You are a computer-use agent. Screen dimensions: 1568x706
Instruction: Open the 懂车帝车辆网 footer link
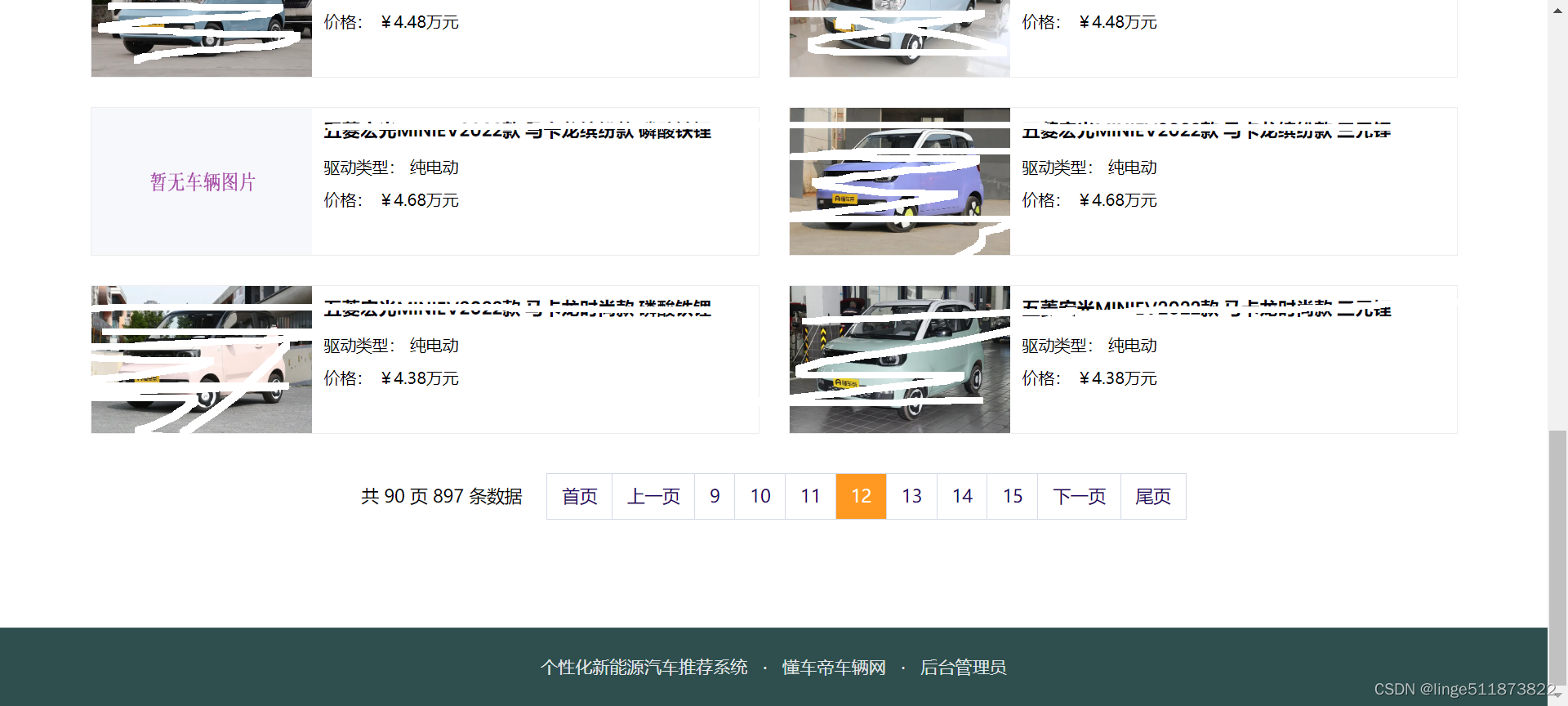point(834,668)
